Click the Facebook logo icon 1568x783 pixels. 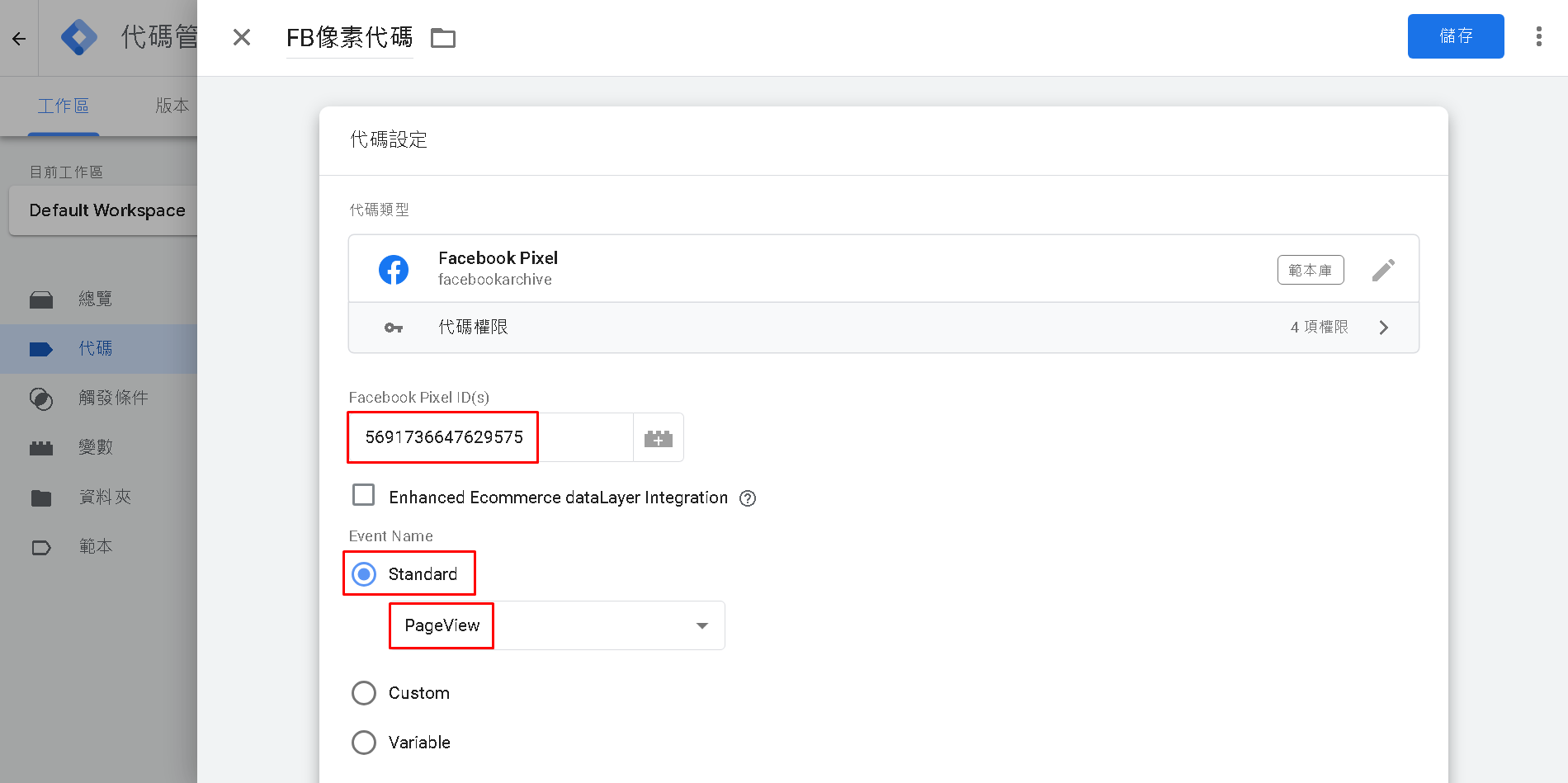(394, 269)
